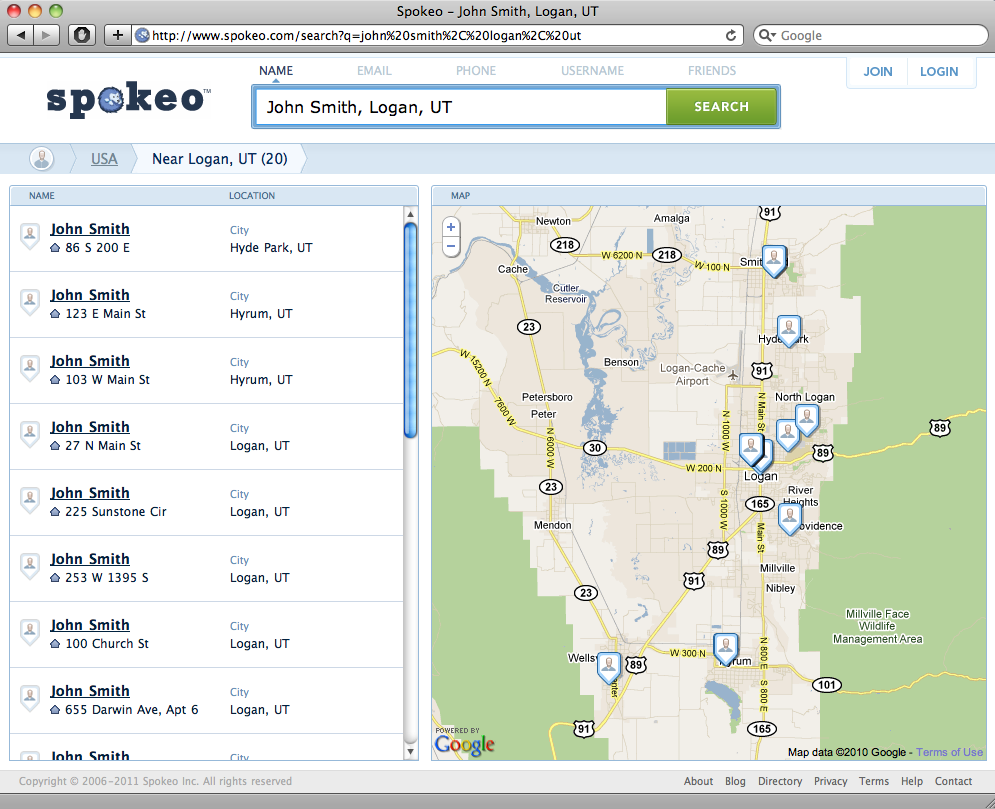Screen dimensions: 995x809
Task: Open John Smith at 123 E Main St
Action: (x=90, y=294)
